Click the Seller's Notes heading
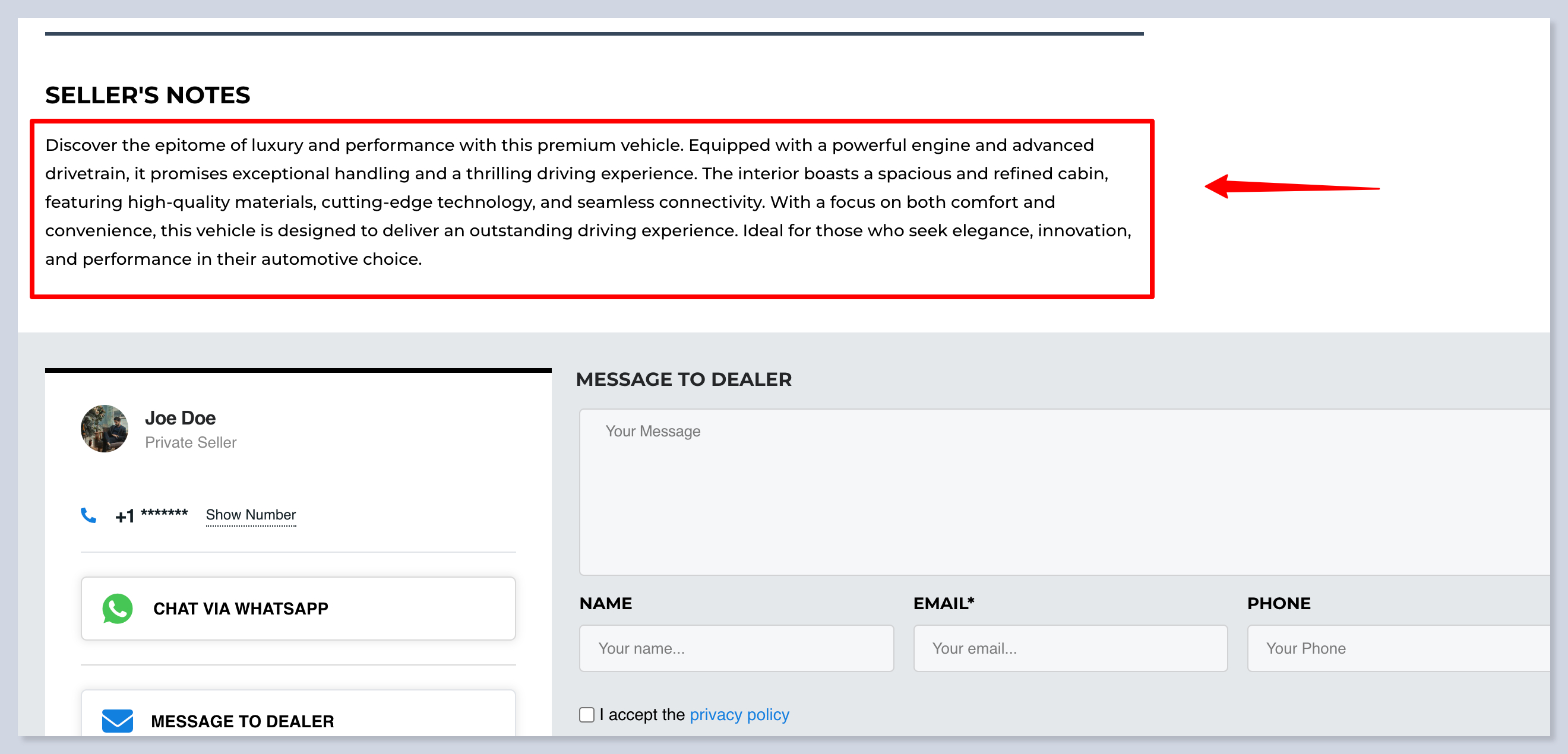This screenshot has height=754, width=1568. [147, 96]
